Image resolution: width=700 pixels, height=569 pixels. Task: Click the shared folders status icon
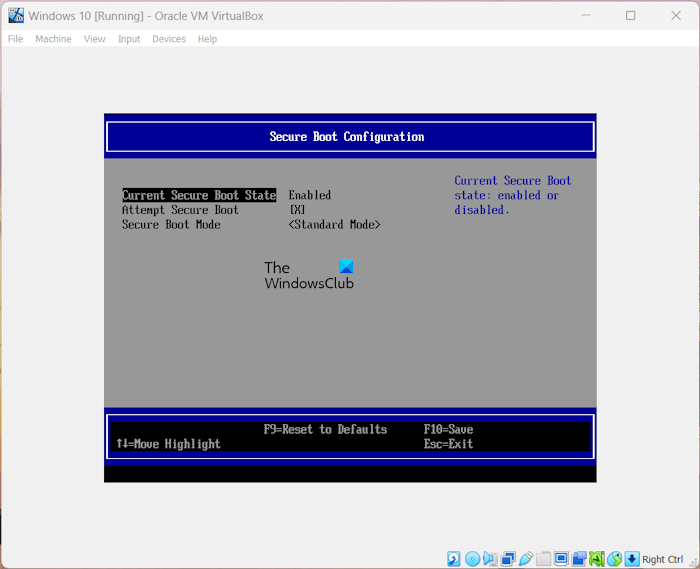point(543,559)
